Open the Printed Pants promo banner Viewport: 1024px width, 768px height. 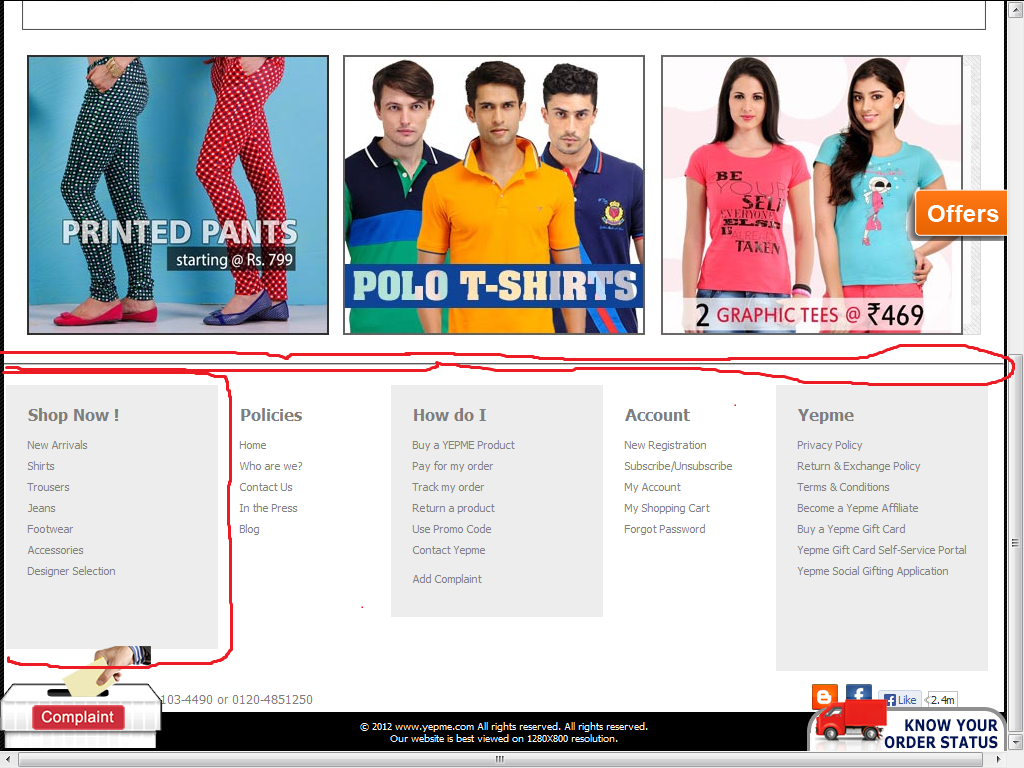point(178,195)
